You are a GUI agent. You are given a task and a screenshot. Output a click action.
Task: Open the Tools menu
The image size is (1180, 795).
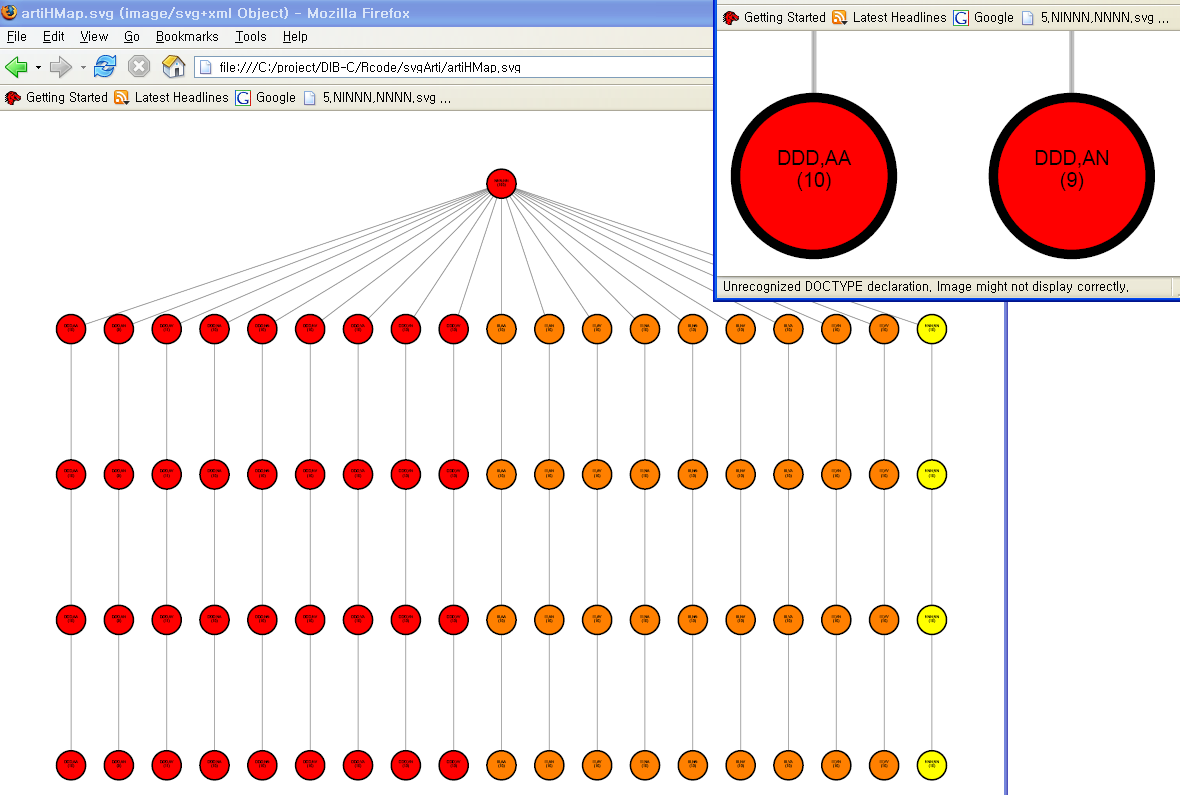tap(251, 36)
